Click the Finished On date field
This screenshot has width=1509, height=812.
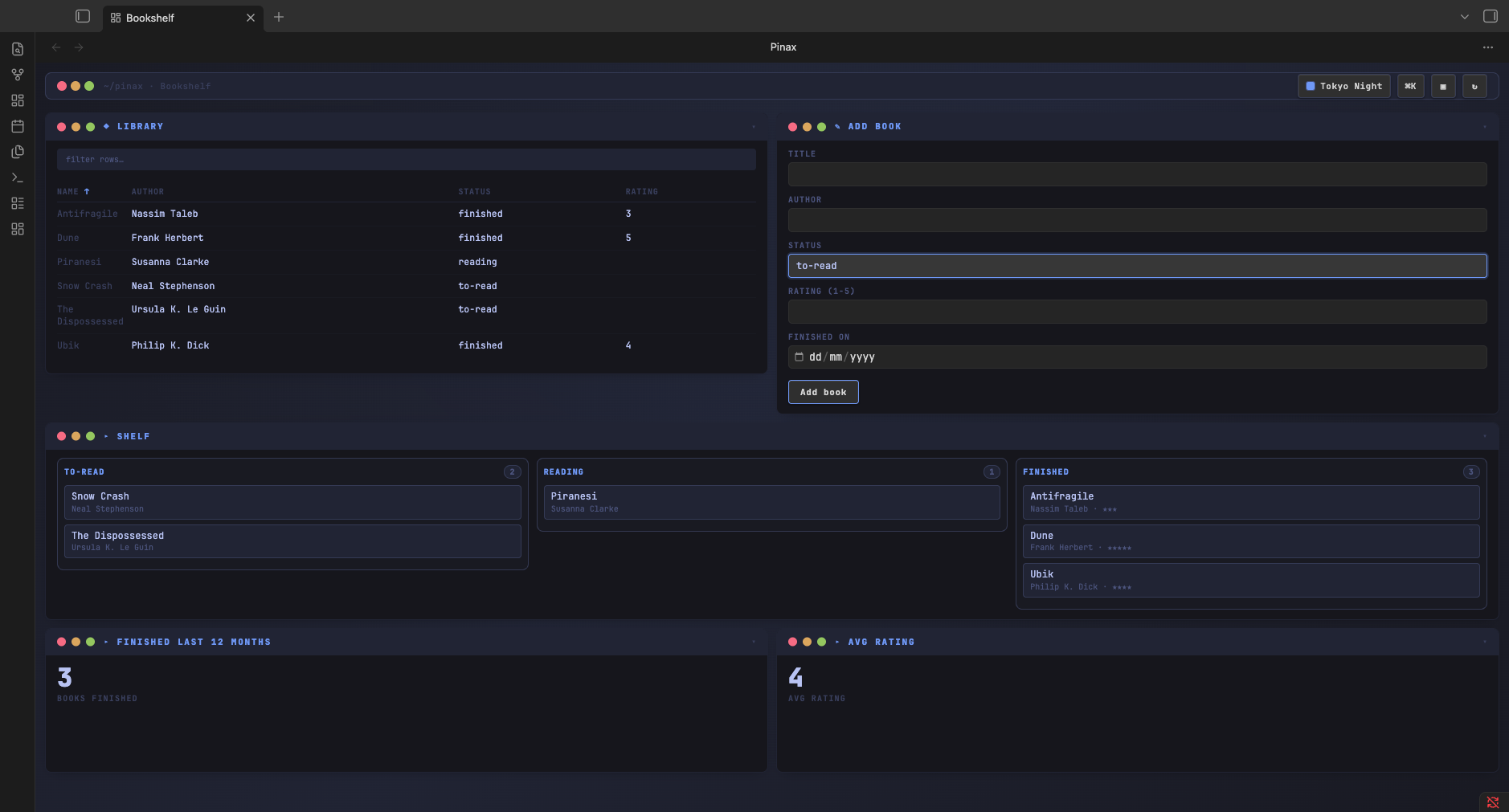(1137, 357)
